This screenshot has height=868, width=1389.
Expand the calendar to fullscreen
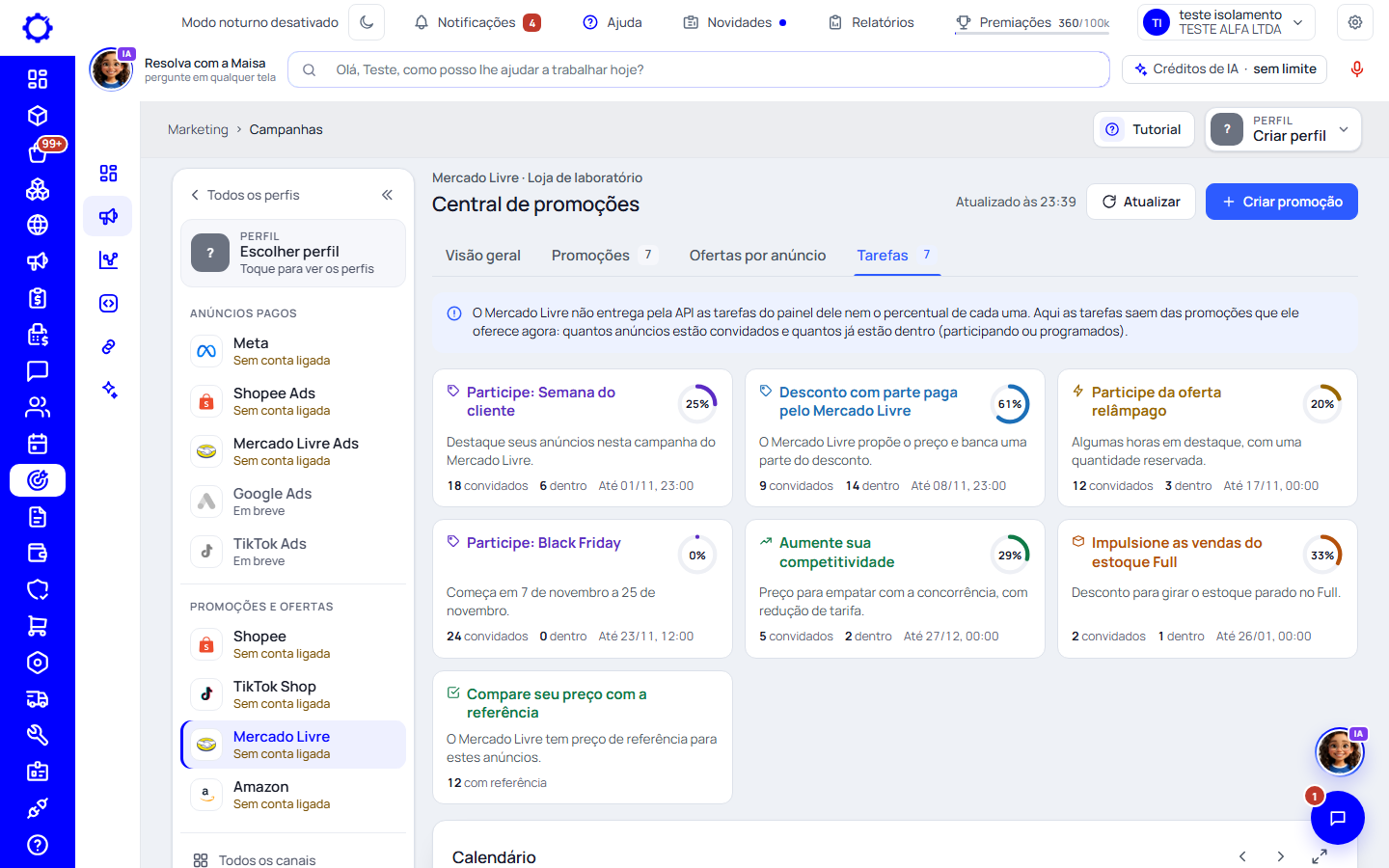click(1319, 856)
